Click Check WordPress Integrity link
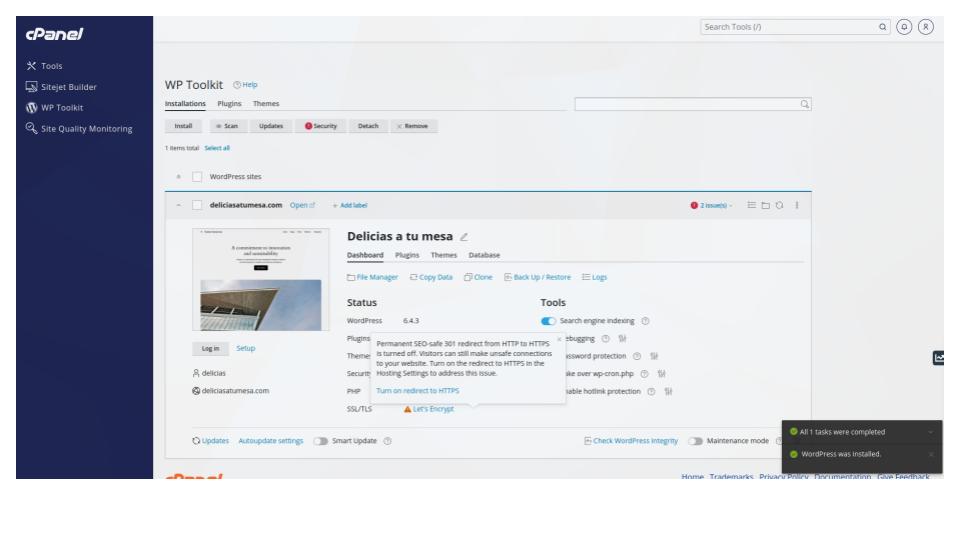The width and height of the screenshot is (960, 540). [x=631, y=441]
